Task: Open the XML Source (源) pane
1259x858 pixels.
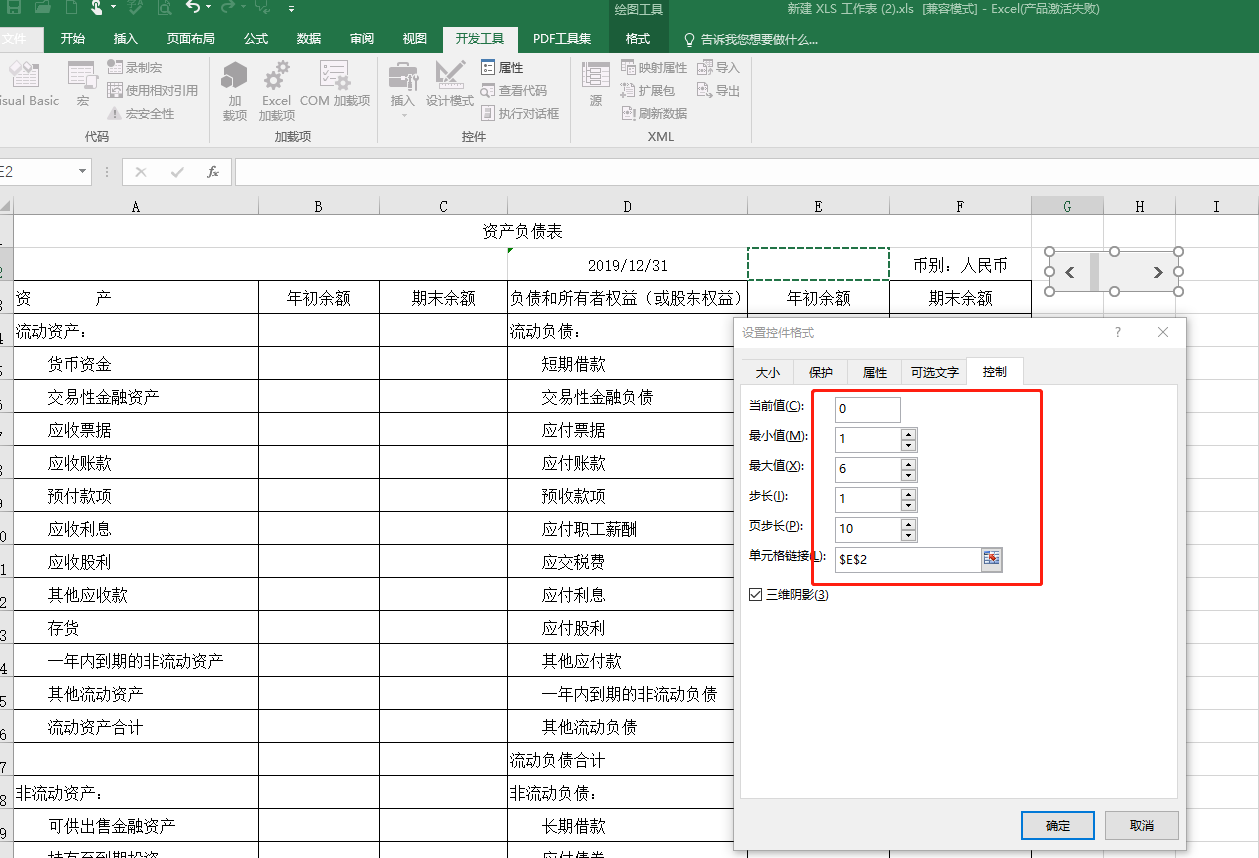Action: tap(596, 84)
